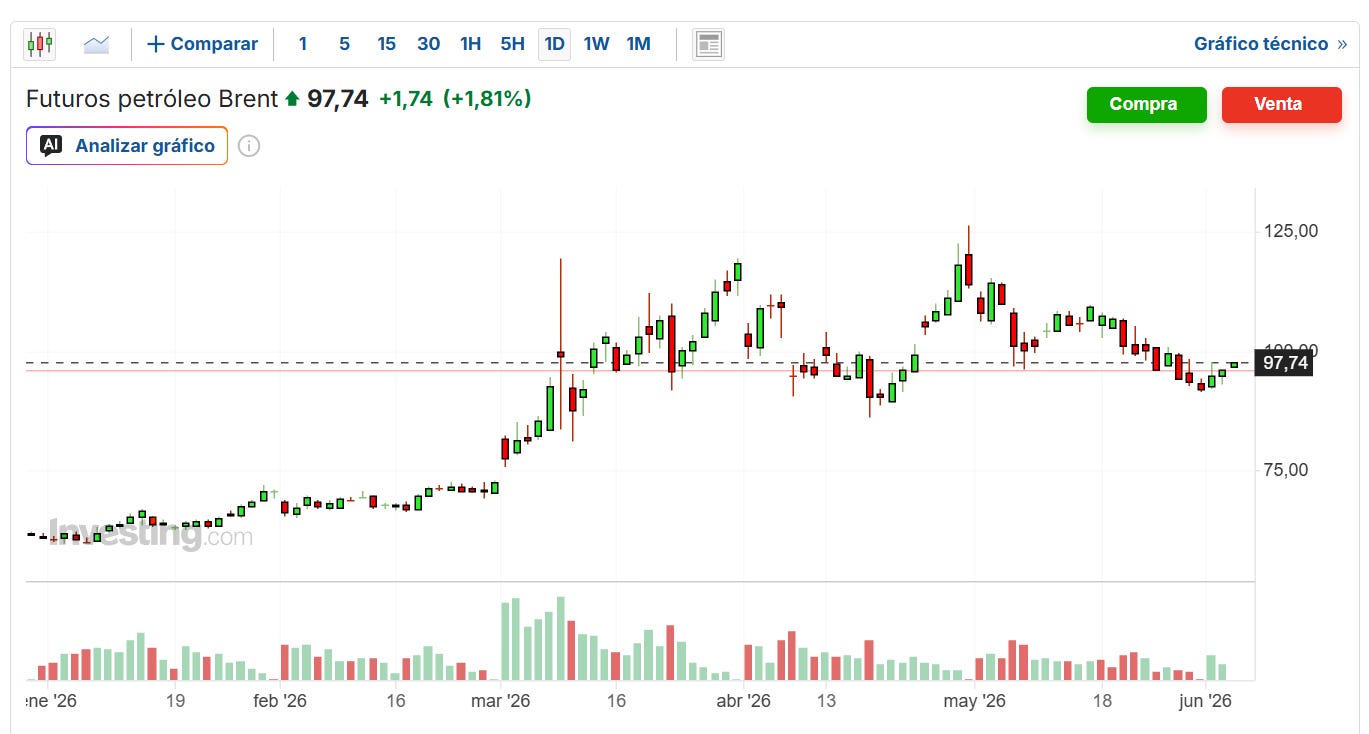The image size is (1369, 734).
Task: Click the feb '26 date axis label
Action: pyautogui.click(x=280, y=701)
